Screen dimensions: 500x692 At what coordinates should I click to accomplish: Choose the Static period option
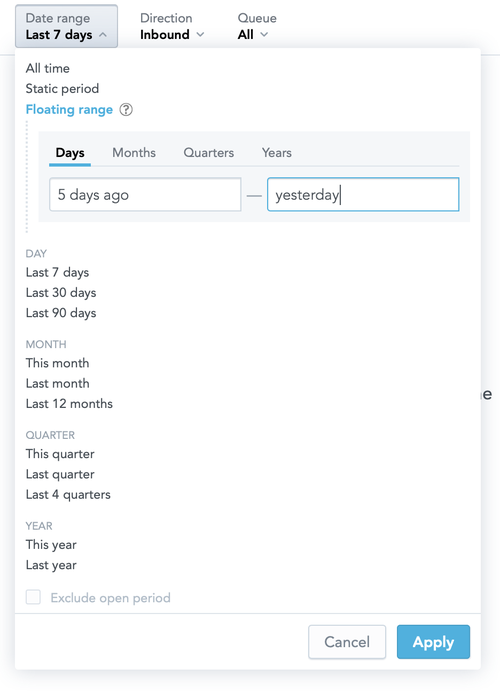click(x=62, y=89)
